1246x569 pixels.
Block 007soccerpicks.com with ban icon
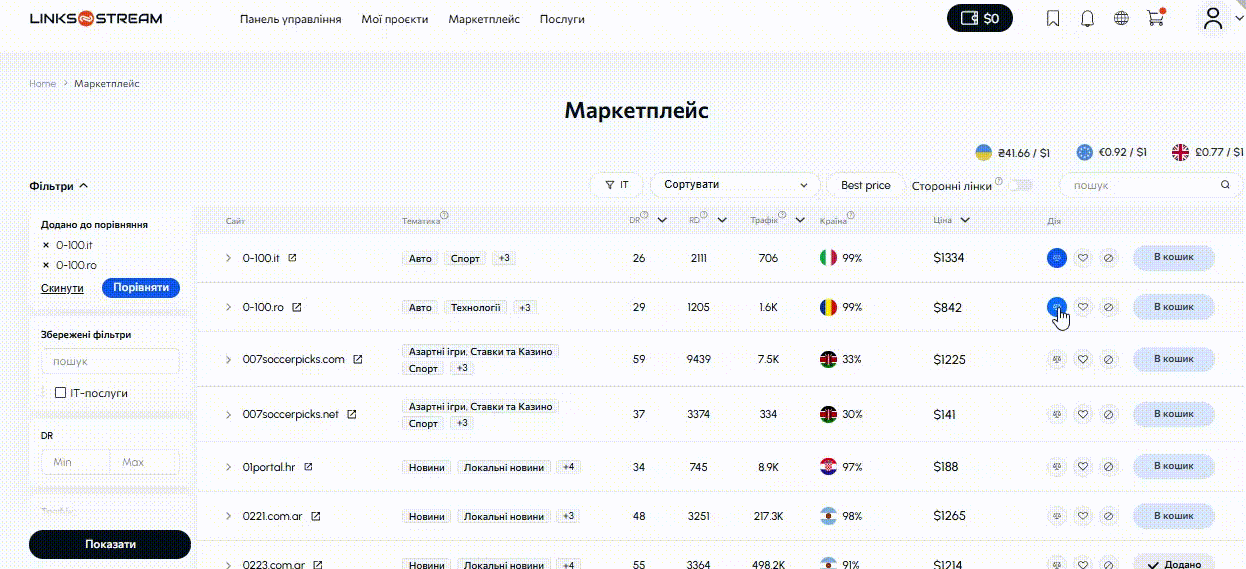tap(1108, 359)
